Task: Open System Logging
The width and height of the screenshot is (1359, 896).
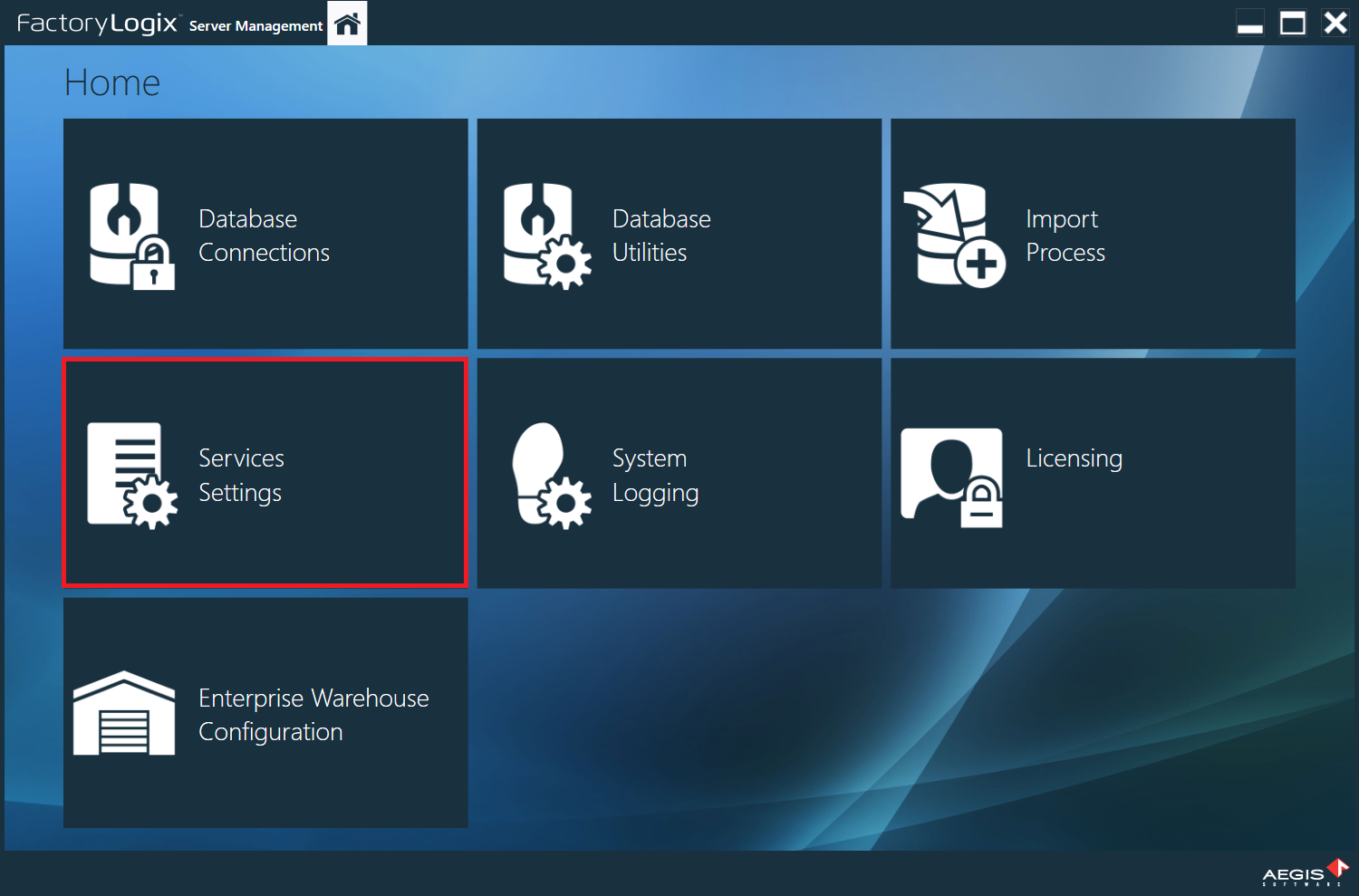Action: tap(679, 473)
